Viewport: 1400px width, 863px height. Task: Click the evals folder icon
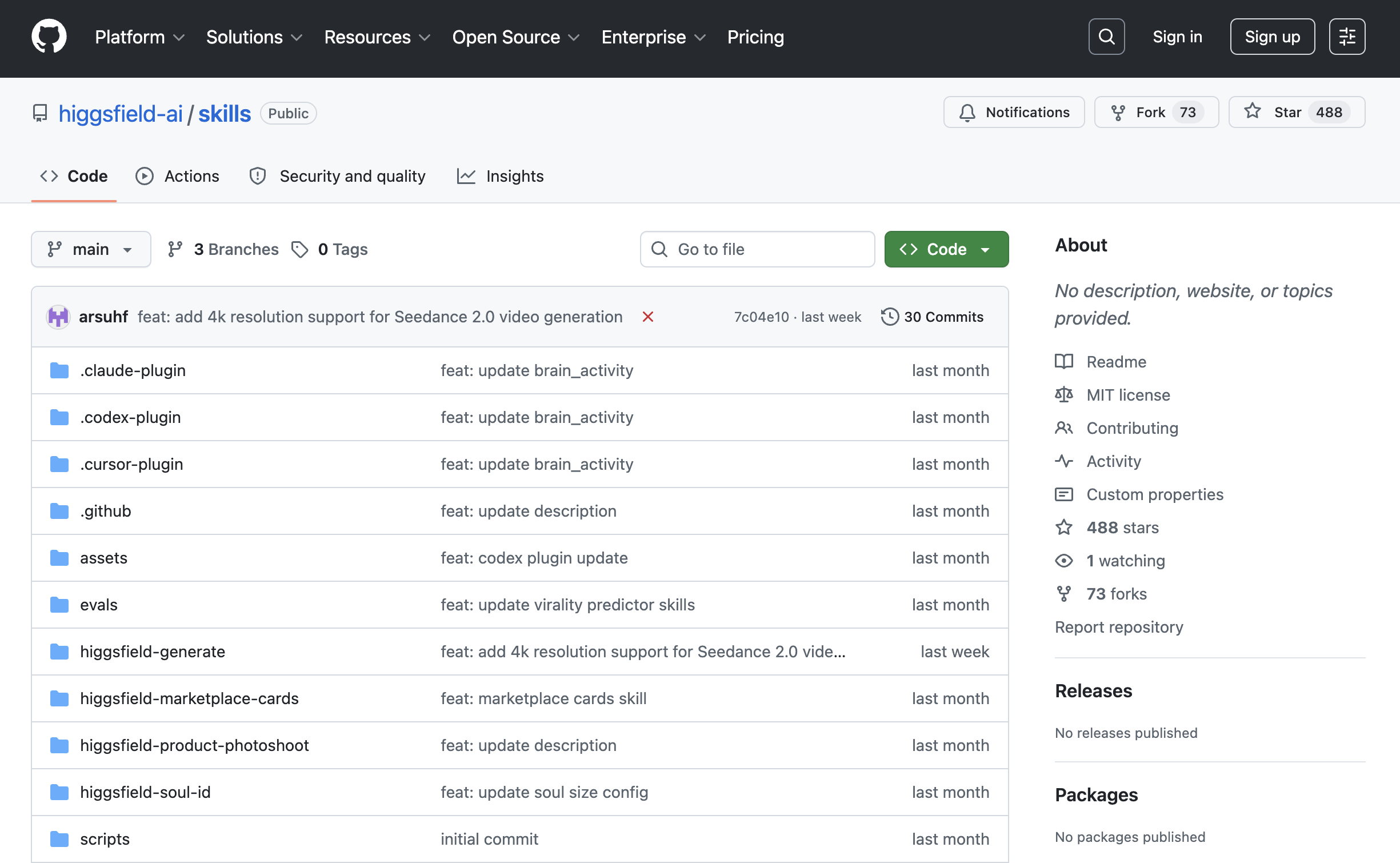click(x=59, y=605)
